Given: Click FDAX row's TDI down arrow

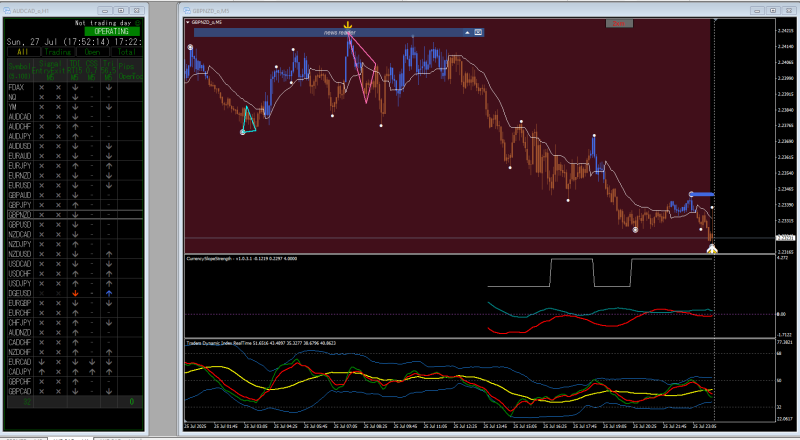Looking at the screenshot, I should (75, 87).
